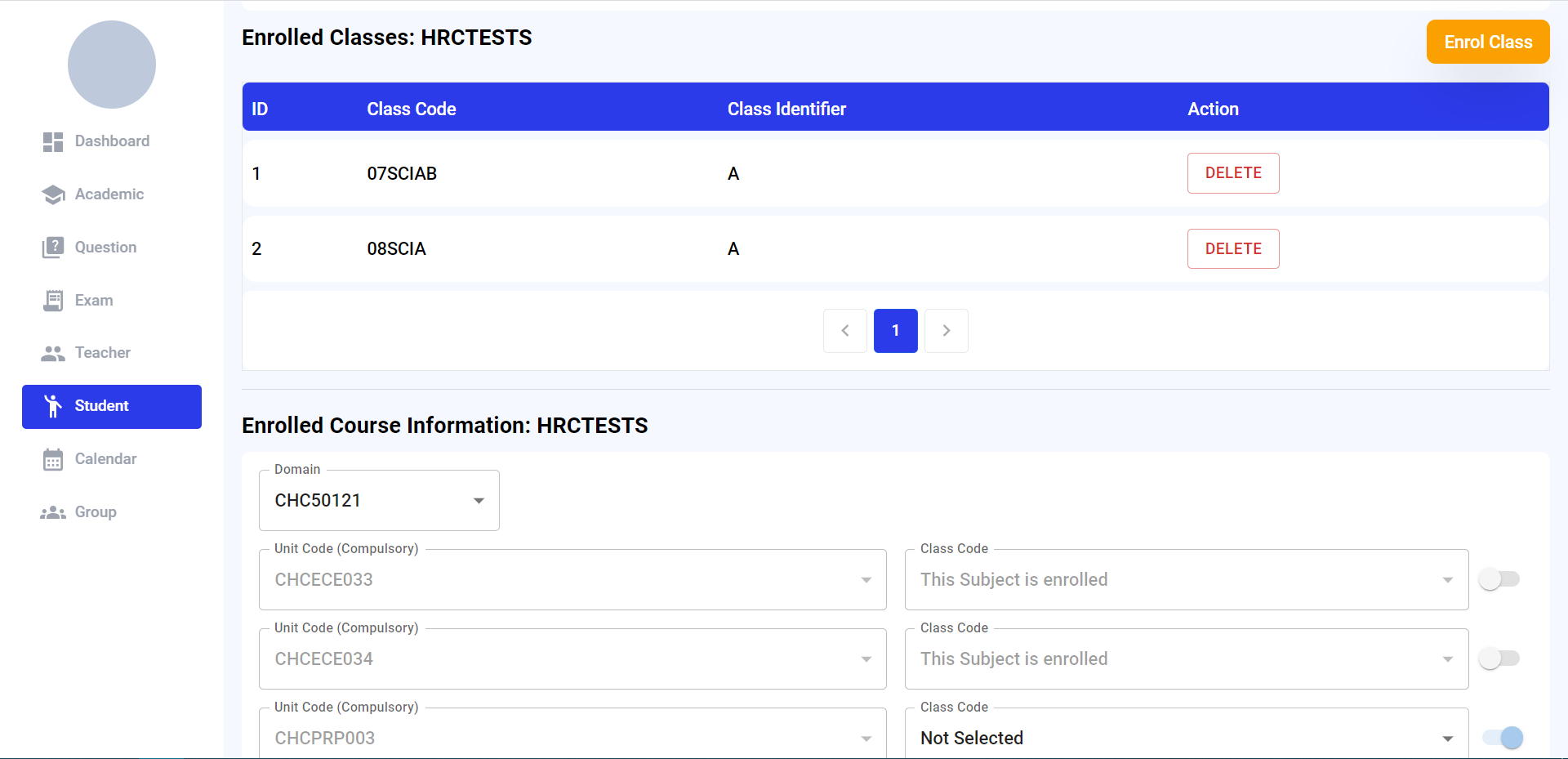This screenshot has width=1568, height=759.
Task: Toggle the switch beside CHCECE034 class code
Action: pyautogui.click(x=1499, y=659)
